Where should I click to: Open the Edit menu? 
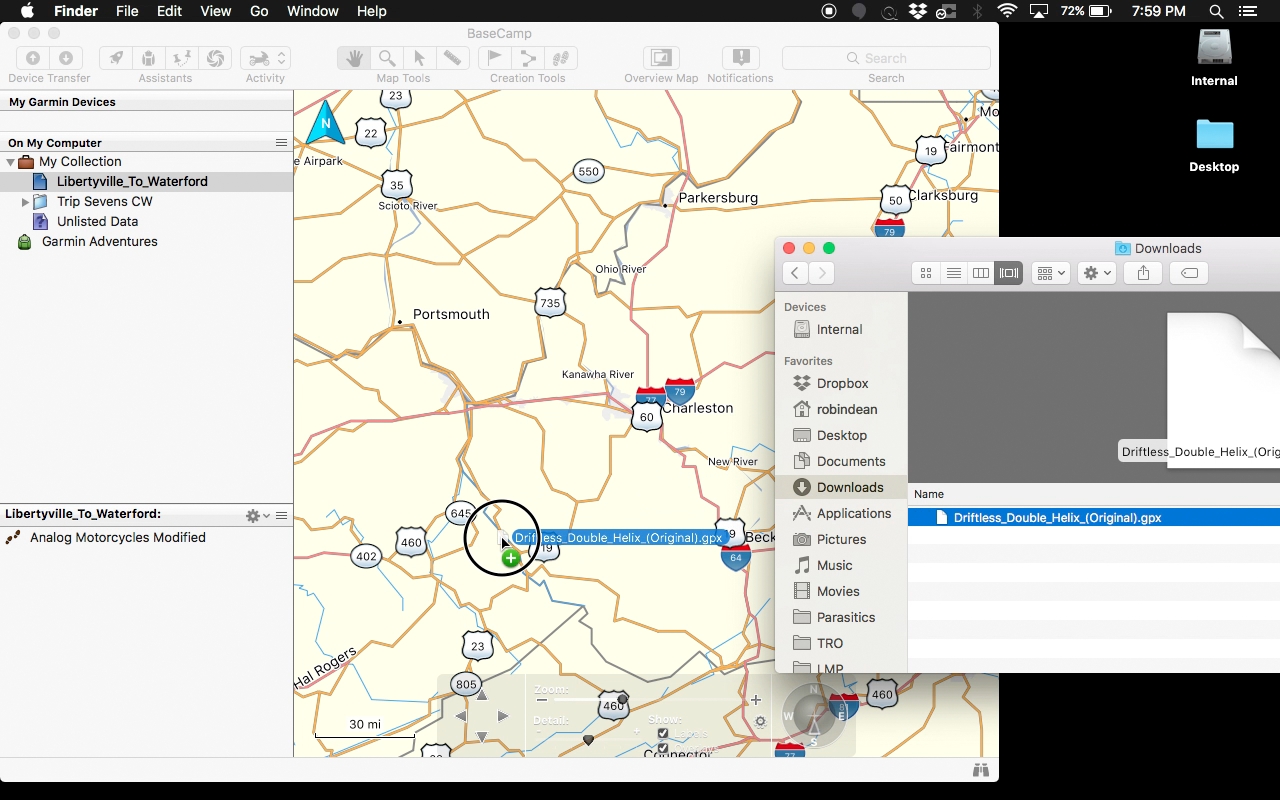169,11
